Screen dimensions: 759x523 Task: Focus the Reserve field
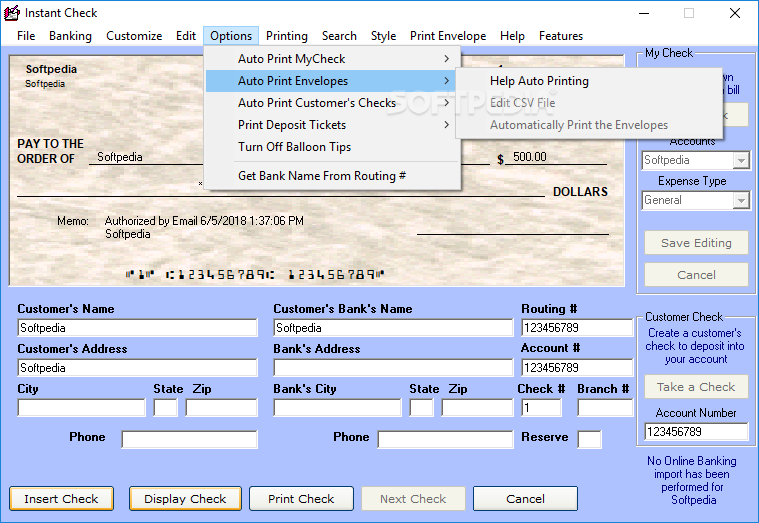tap(590, 439)
